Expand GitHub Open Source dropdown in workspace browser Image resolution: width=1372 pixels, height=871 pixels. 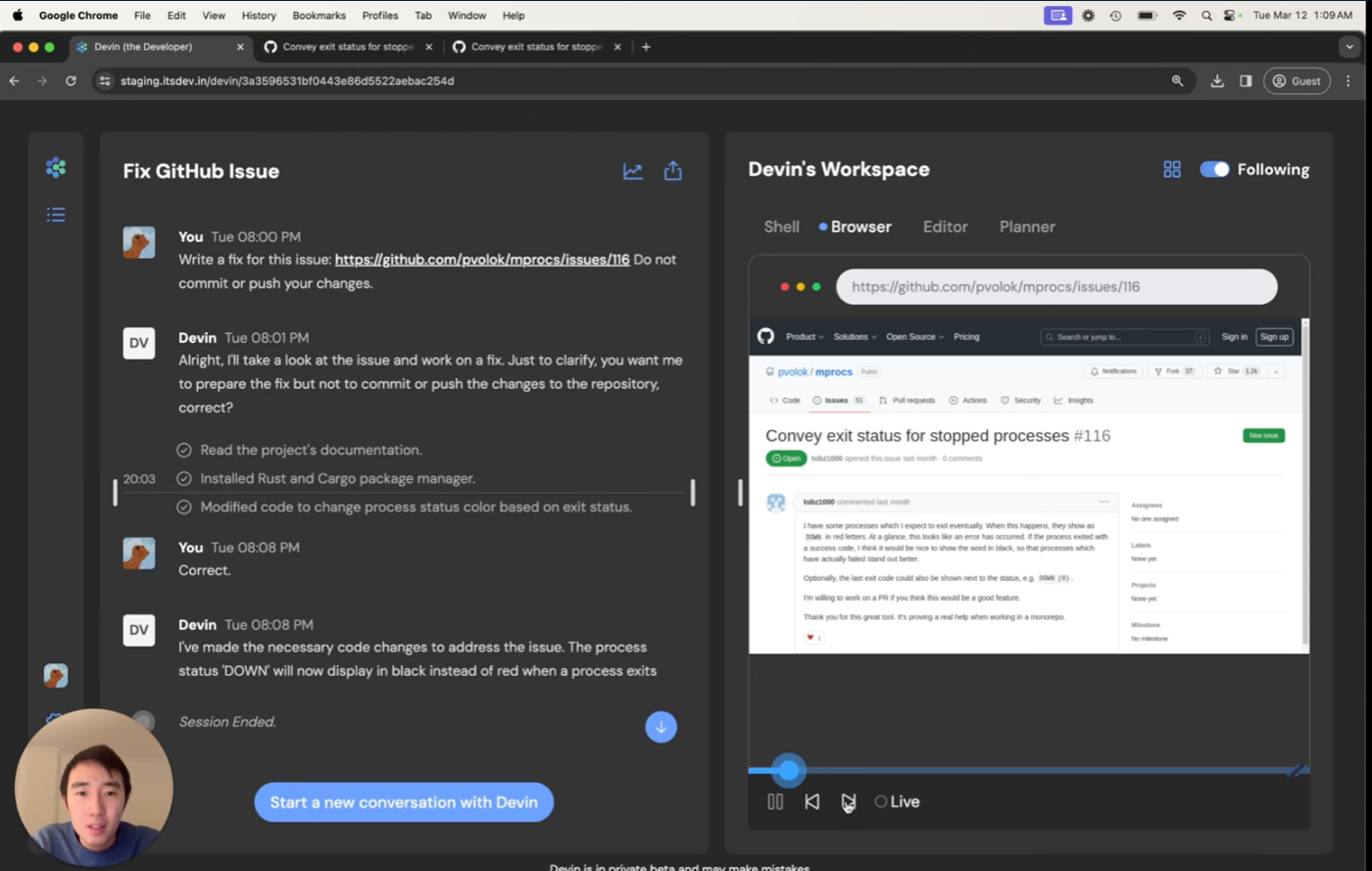(915, 337)
